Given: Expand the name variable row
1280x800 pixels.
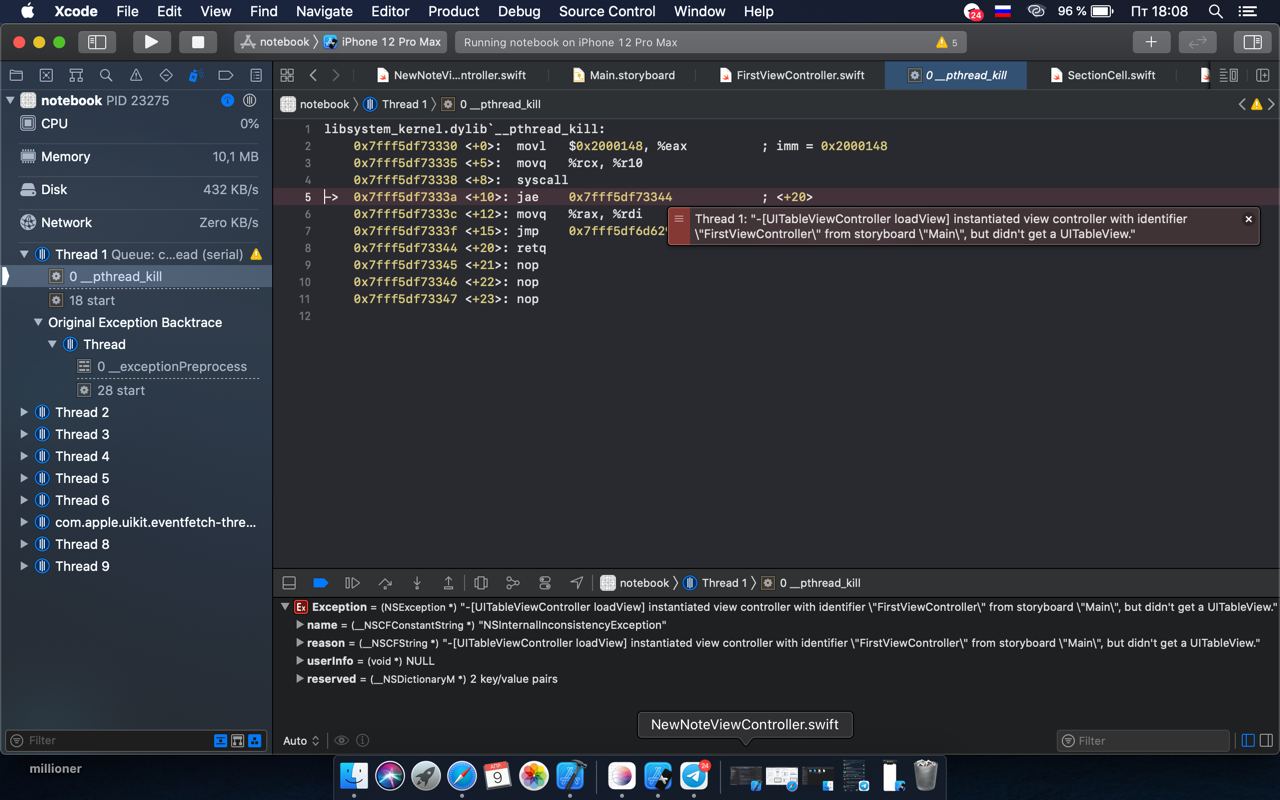Looking at the screenshot, I should (x=300, y=625).
